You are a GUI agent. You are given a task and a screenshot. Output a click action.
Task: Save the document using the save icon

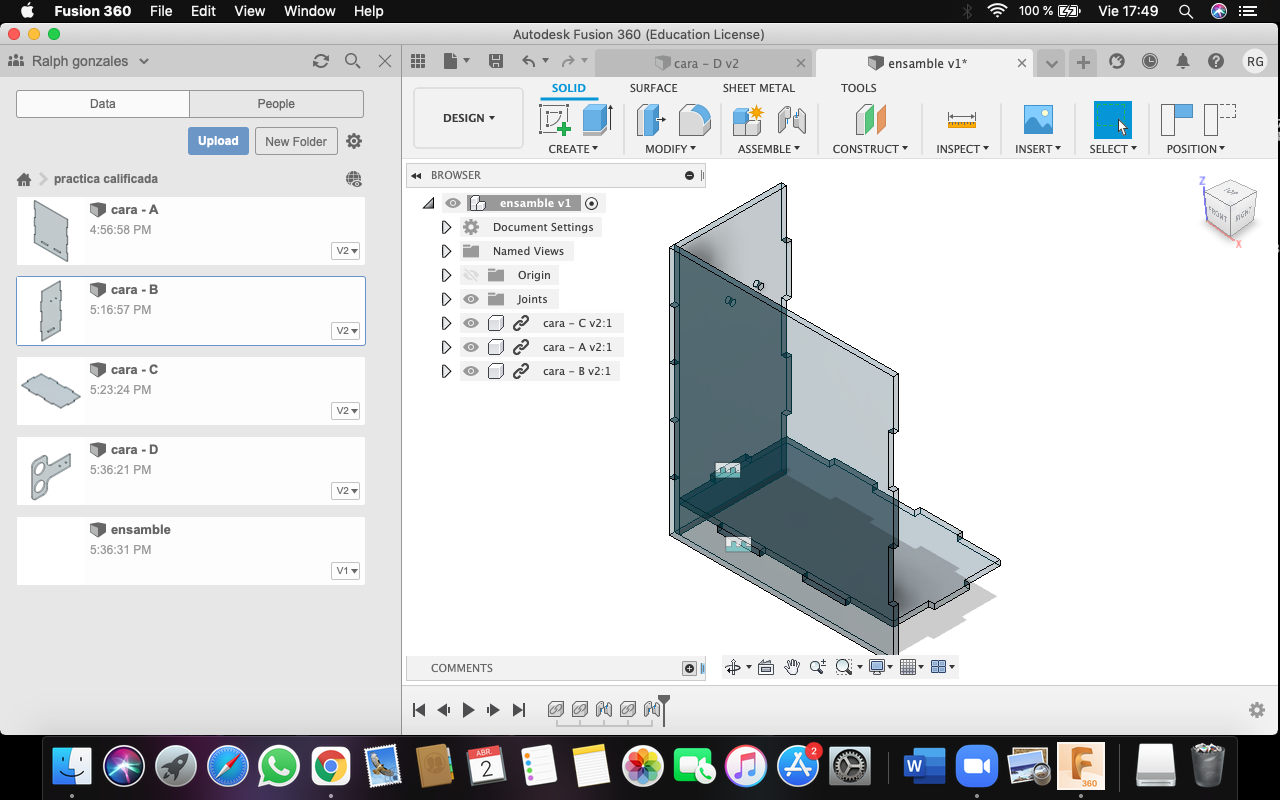496,62
